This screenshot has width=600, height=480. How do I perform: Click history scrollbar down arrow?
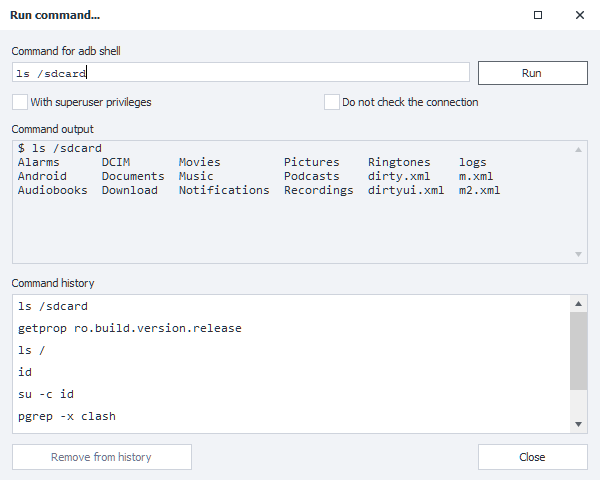(579, 424)
